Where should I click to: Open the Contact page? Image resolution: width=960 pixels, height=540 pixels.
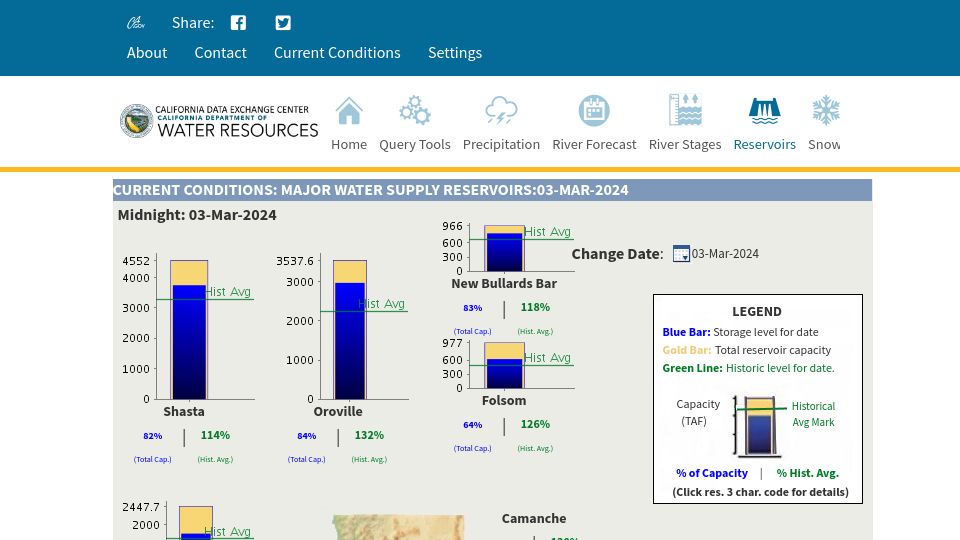pos(220,53)
